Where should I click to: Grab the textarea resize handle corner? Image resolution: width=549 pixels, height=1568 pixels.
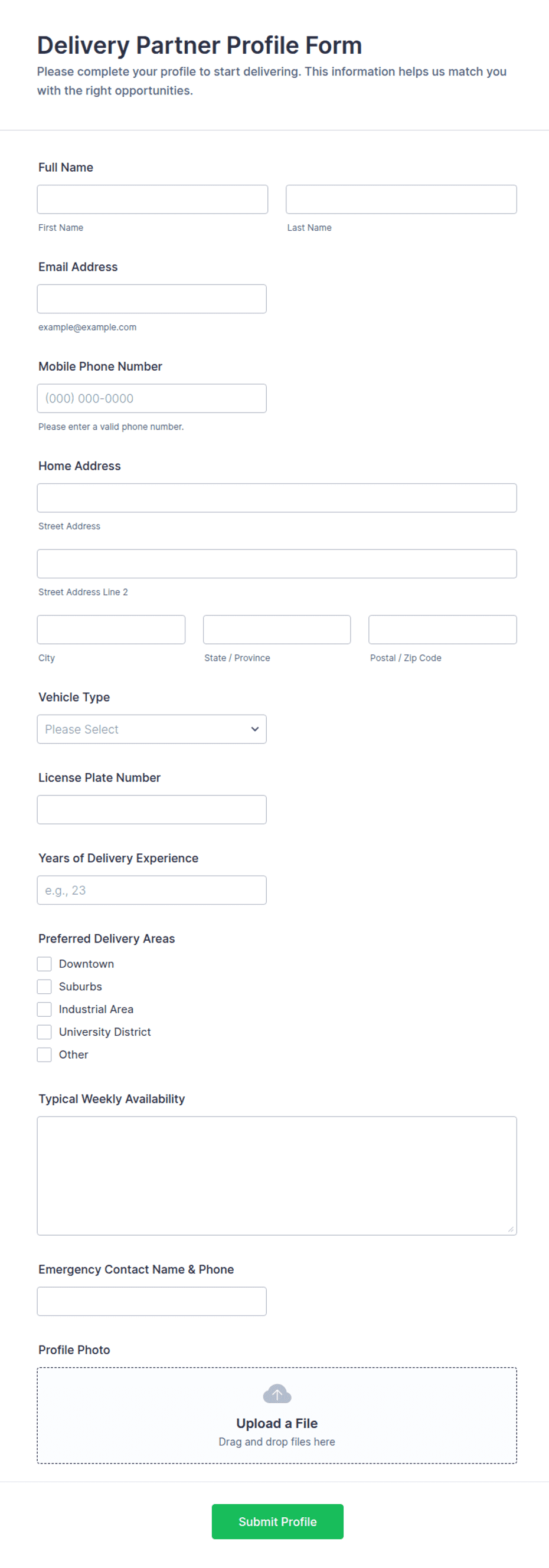(x=511, y=1229)
